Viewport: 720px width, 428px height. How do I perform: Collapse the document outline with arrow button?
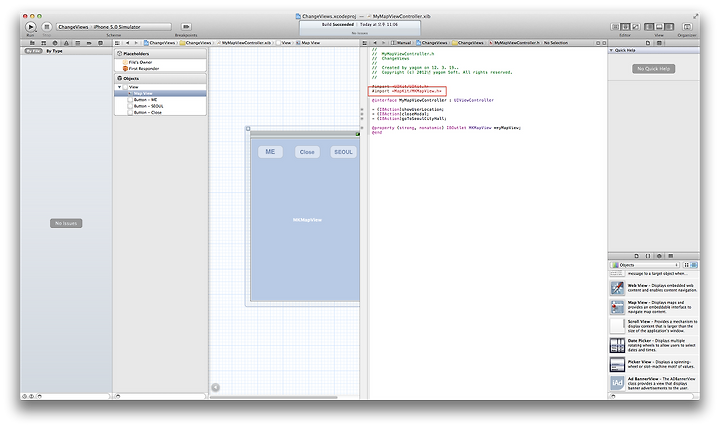pyautogui.click(x=215, y=388)
